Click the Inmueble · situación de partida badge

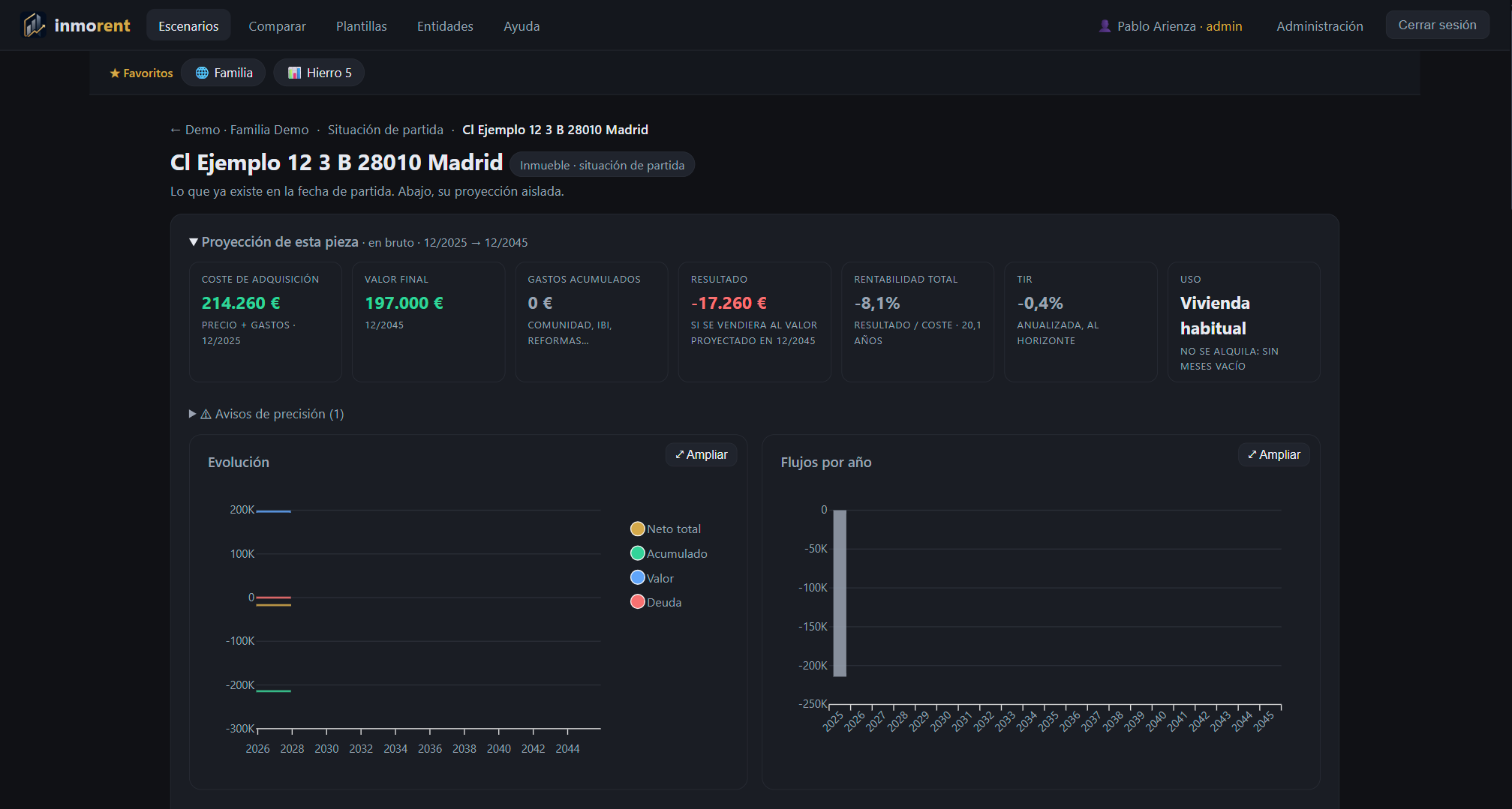point(602,165)
